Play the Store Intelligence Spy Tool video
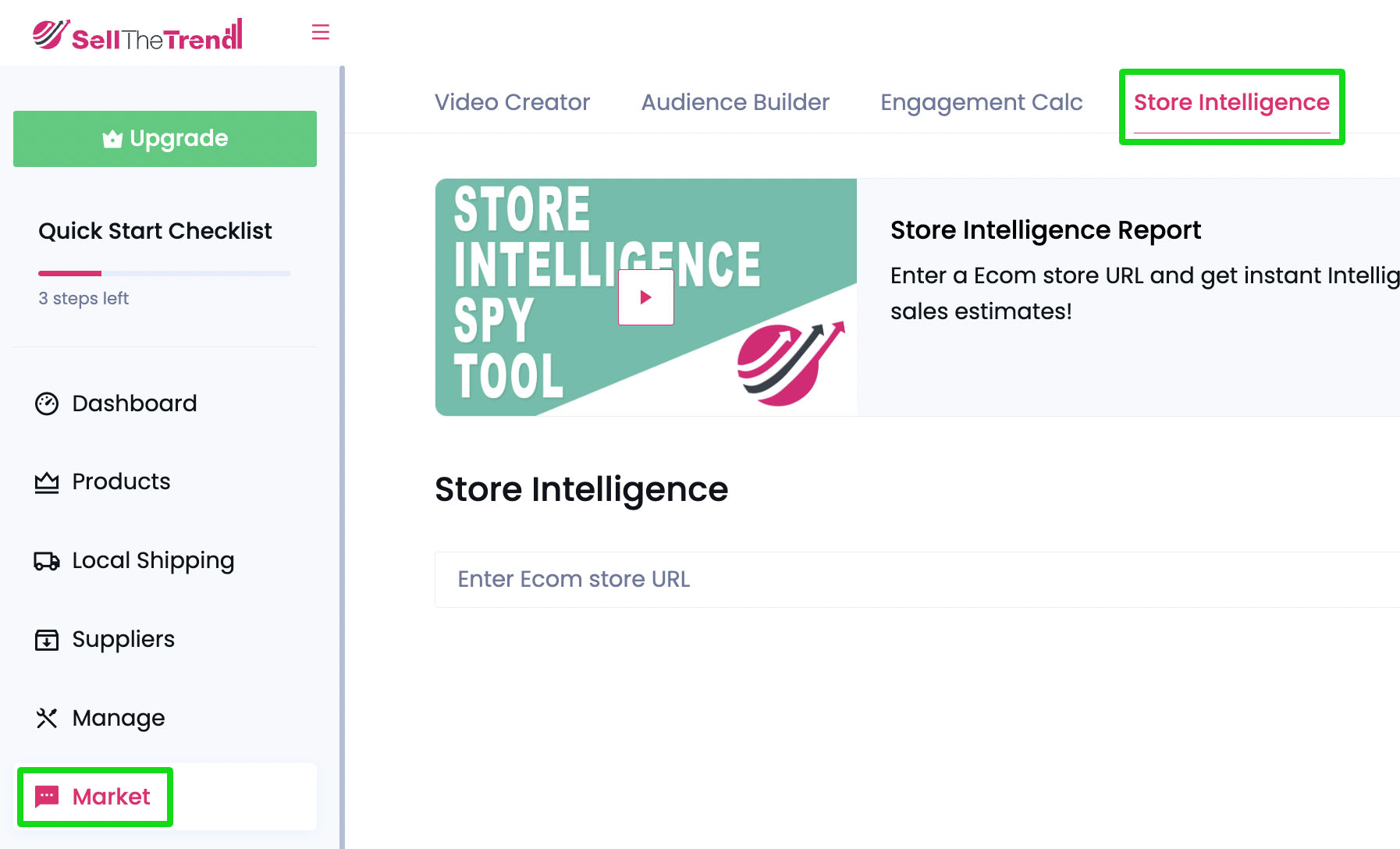This screenshot has width=1400, height=849. (646, 297)
